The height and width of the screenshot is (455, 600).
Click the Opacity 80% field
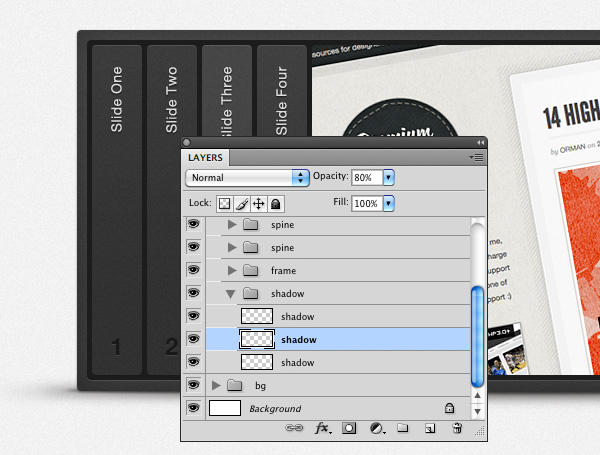(x=367, y=178)
